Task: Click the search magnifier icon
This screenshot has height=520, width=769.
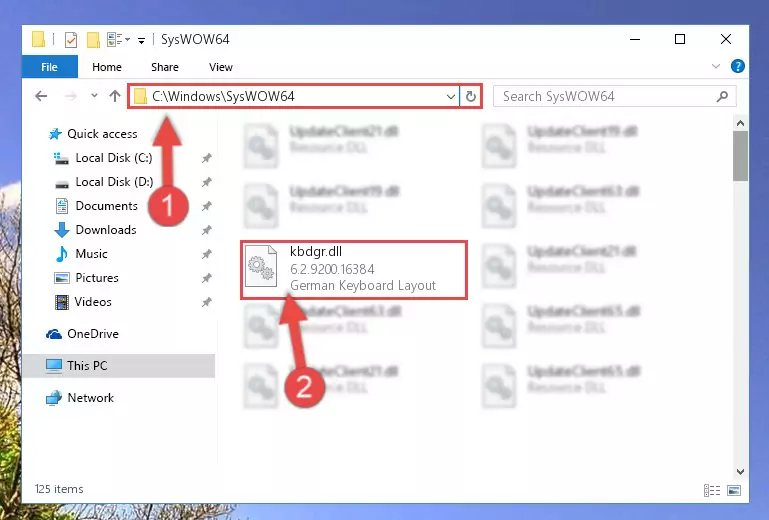Action: pyautogui.click(x=722, y=97)
